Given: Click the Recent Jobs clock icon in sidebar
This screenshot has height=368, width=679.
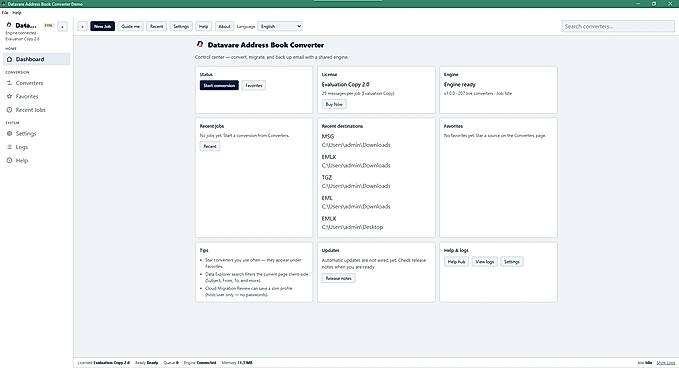Looking at the screenshot, I should point(10,110).
